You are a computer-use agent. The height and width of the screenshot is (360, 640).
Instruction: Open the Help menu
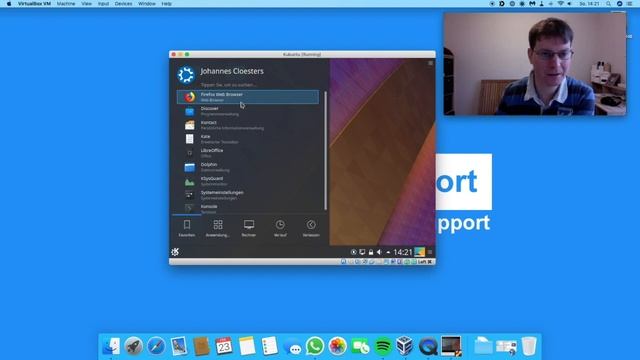(x=167, y=4)
